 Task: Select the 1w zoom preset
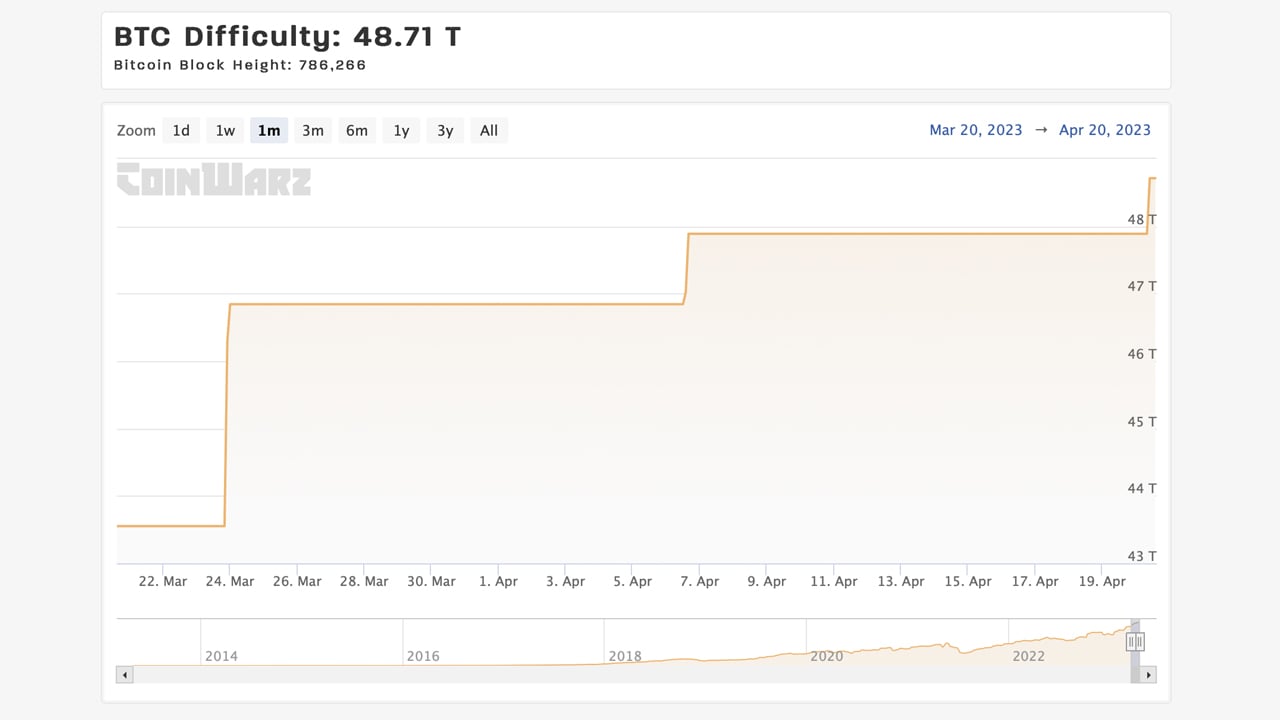(225, 130)
